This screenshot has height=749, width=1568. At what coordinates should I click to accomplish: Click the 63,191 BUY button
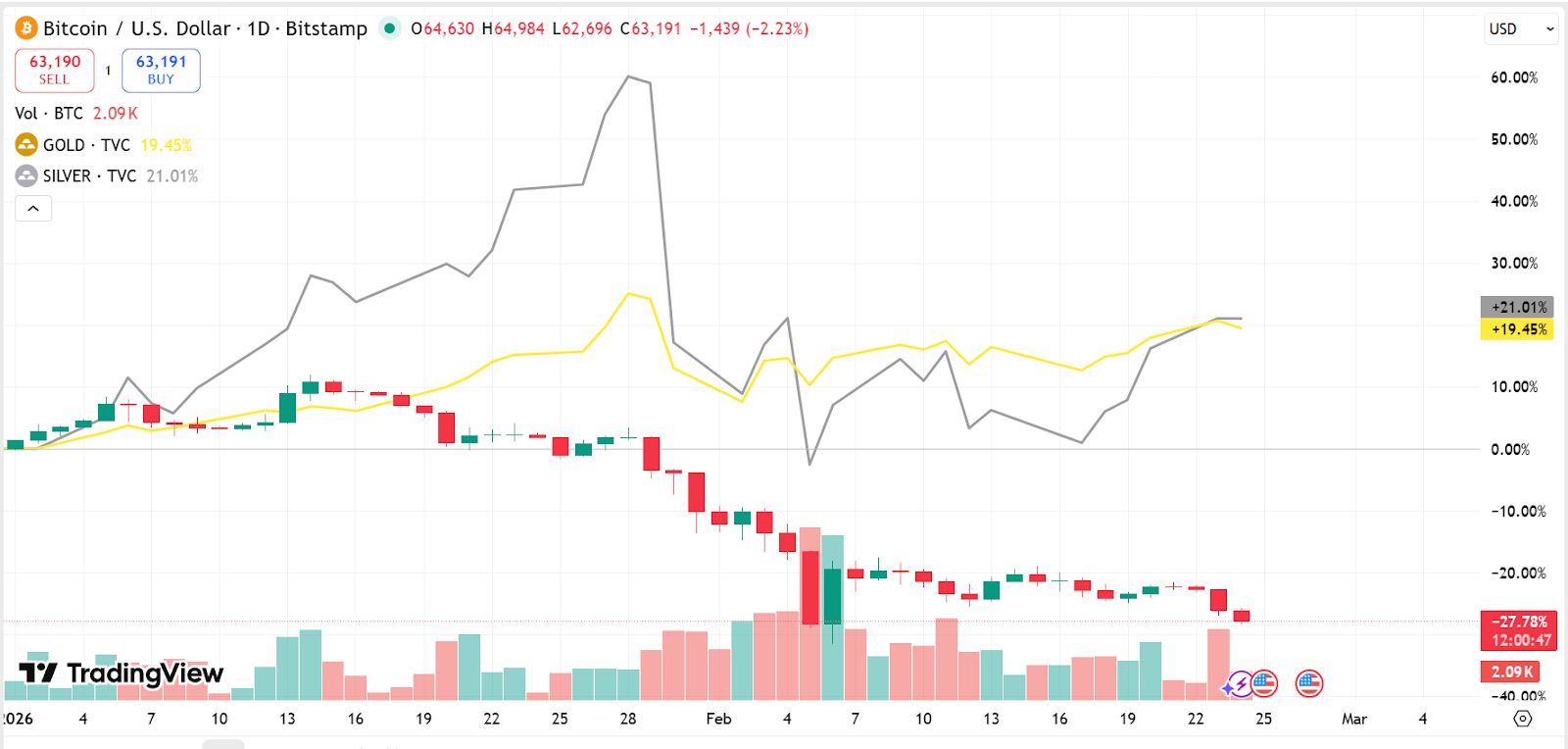161,70
